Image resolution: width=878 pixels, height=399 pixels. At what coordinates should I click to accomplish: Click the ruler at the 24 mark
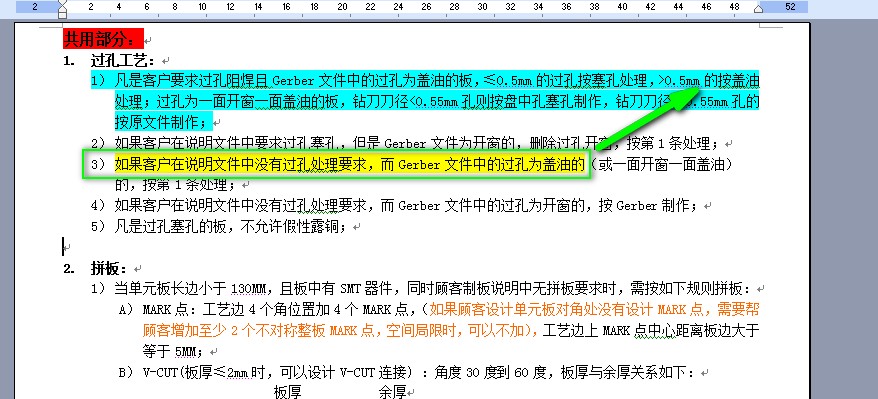click(x=398, y=7)
